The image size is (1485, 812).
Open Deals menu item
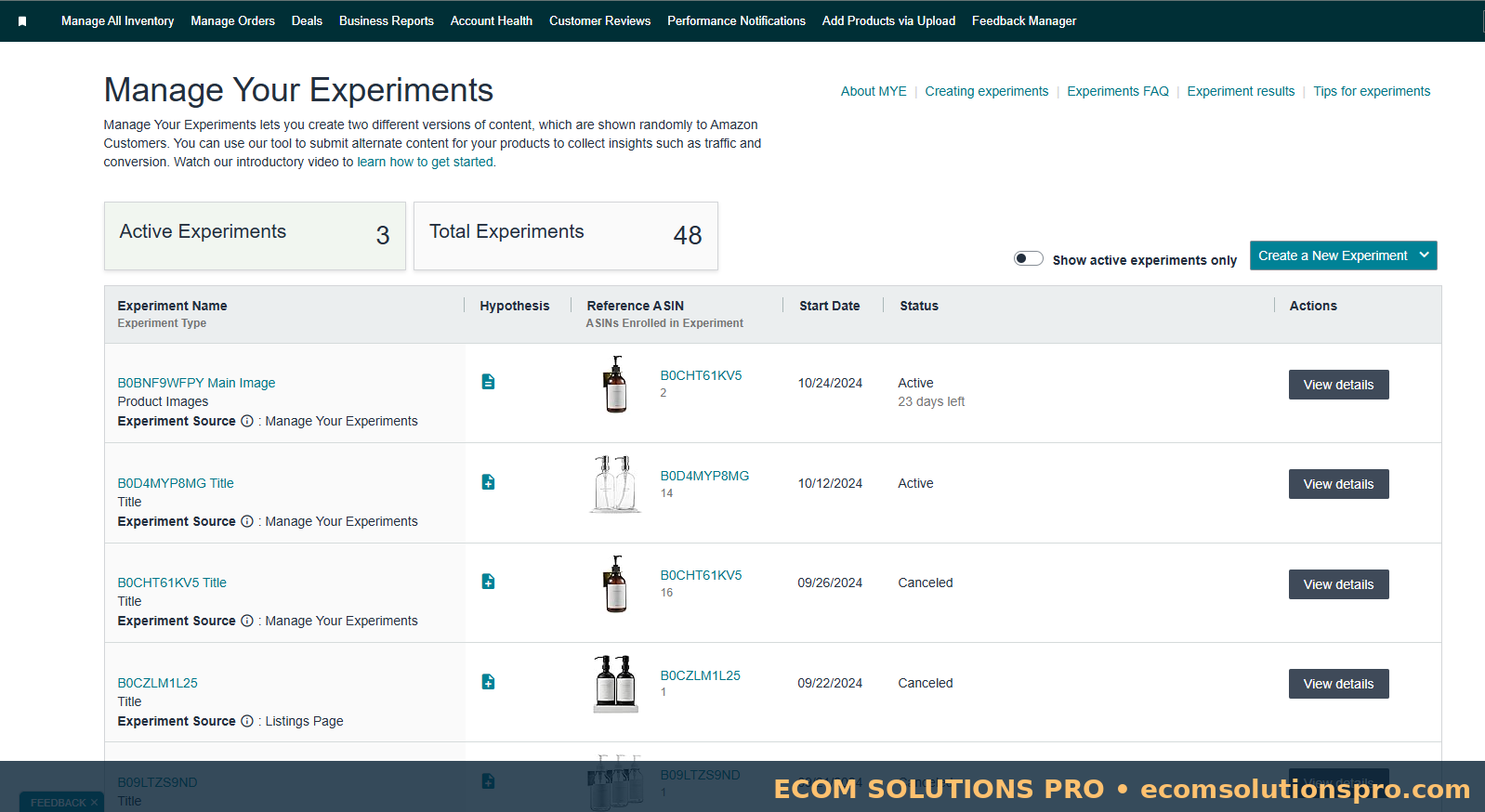(x=307, y=21)
